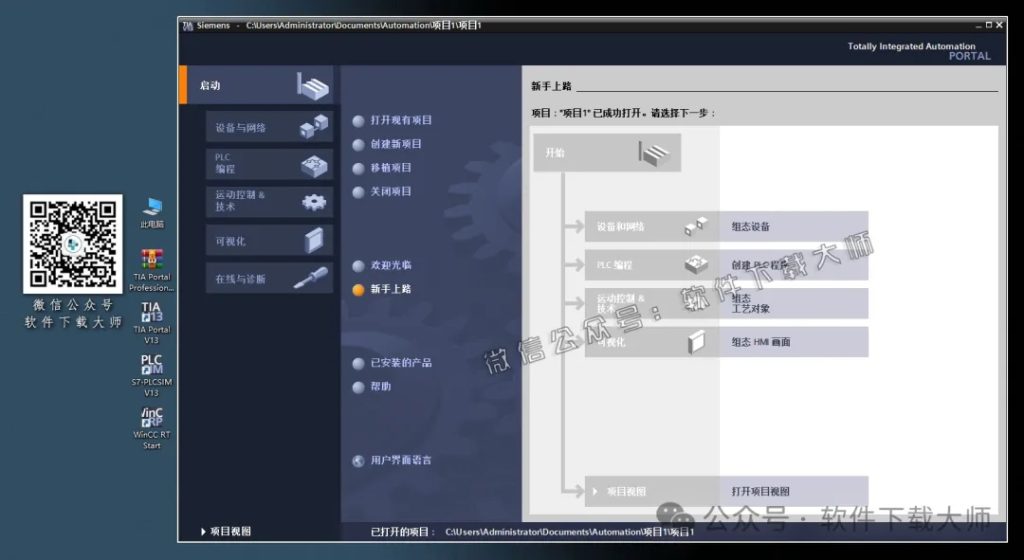The image size is (1024, 560).
Task: Click the 开始 block in first steps
Action: pos(607,153)
